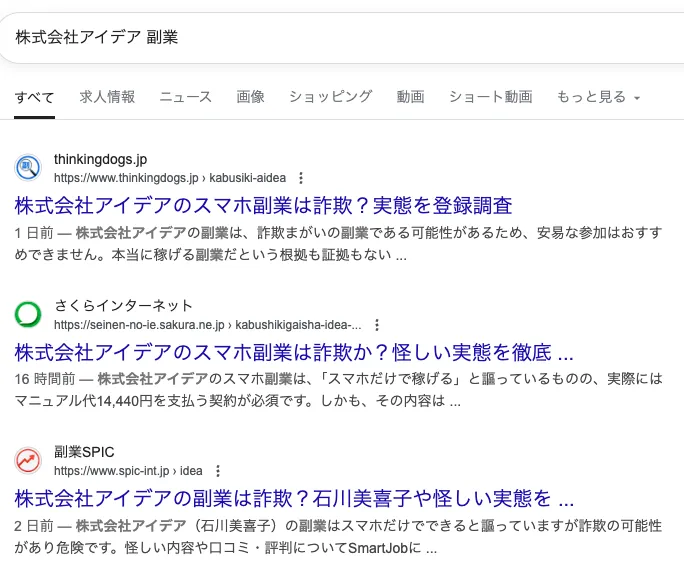The height and width of the screenshot is (579, 684).
Task: Click the https://seinen-no-ie.sakura.ne.jp URL
Action: 208,325
